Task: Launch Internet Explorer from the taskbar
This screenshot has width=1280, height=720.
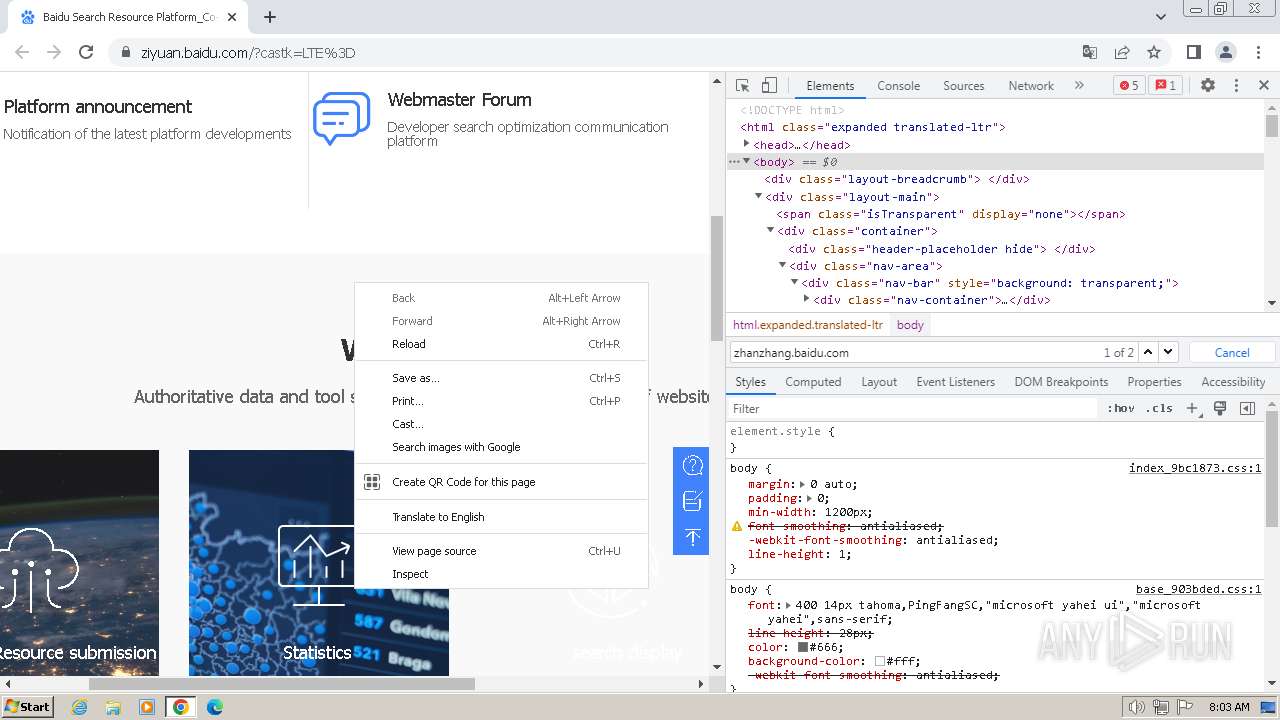Action: click(80, 707)
